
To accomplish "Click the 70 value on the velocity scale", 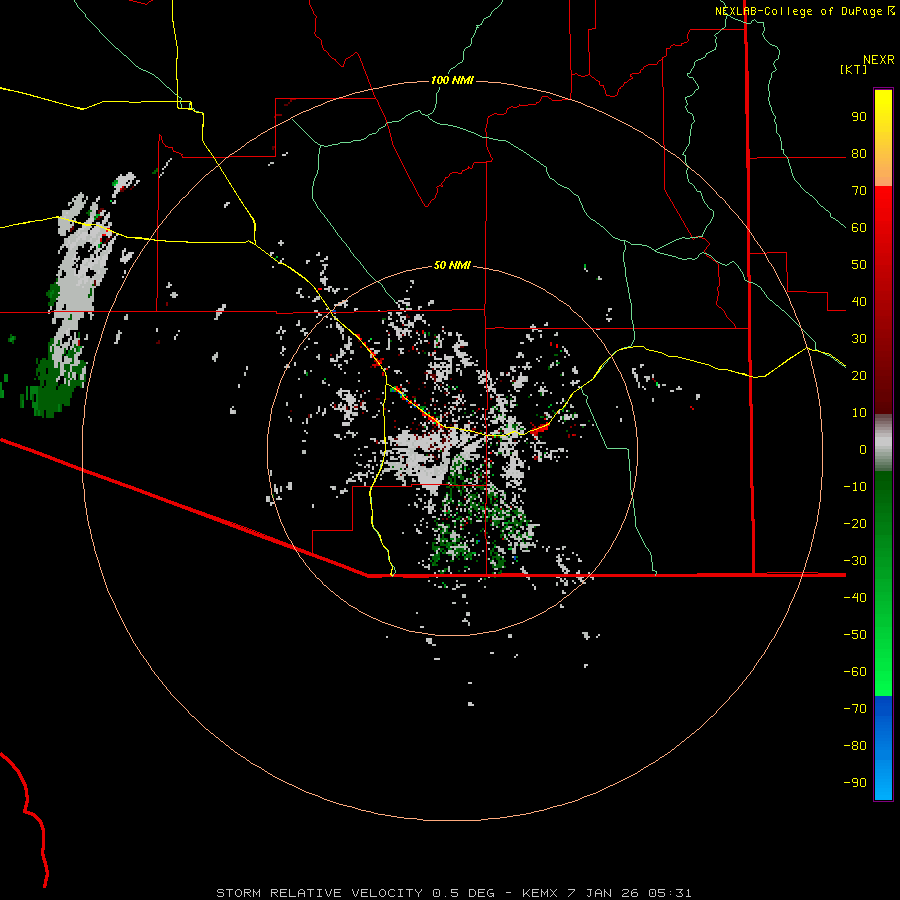I will [x=859, y=191].
